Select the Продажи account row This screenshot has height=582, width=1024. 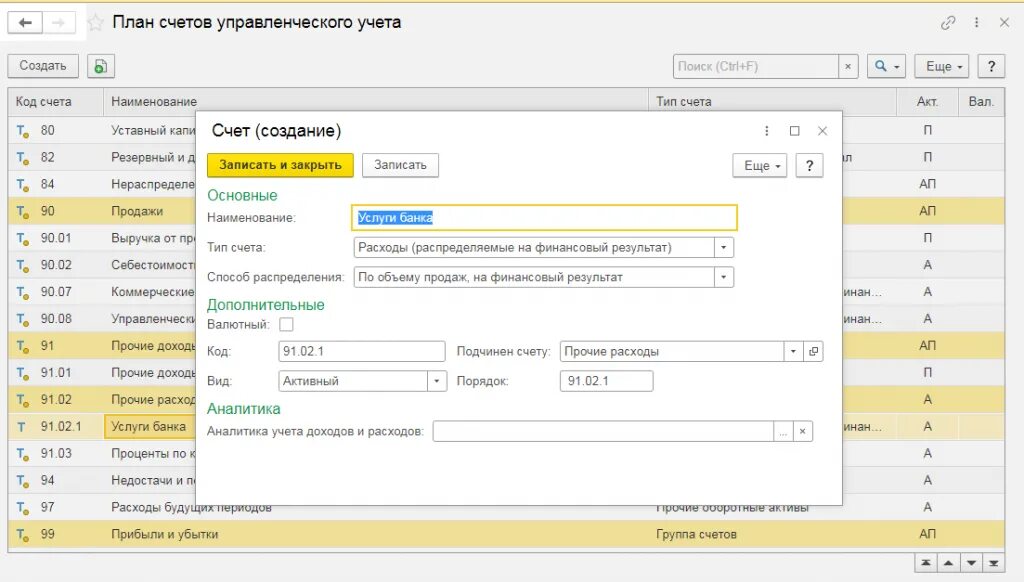(x=102, y=211)
